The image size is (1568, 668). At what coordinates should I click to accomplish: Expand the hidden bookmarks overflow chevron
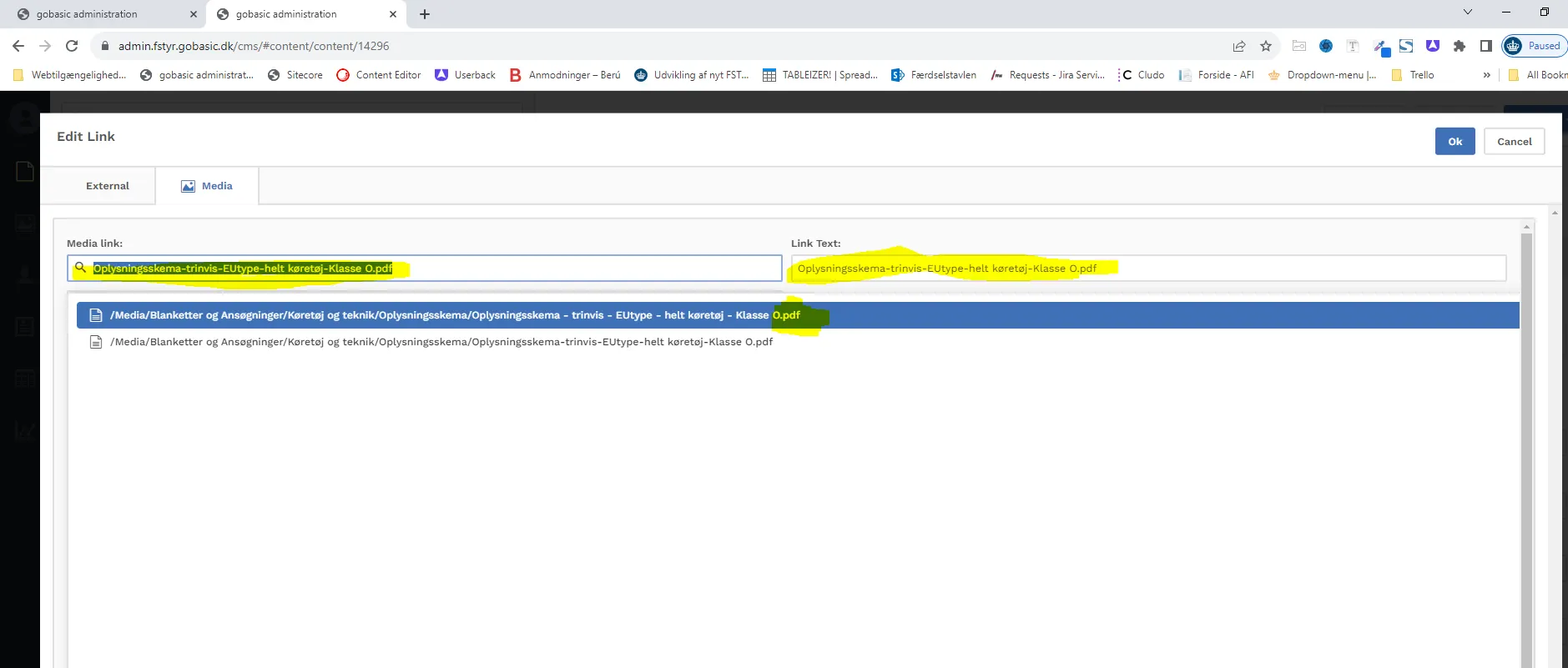[1486, 75]
